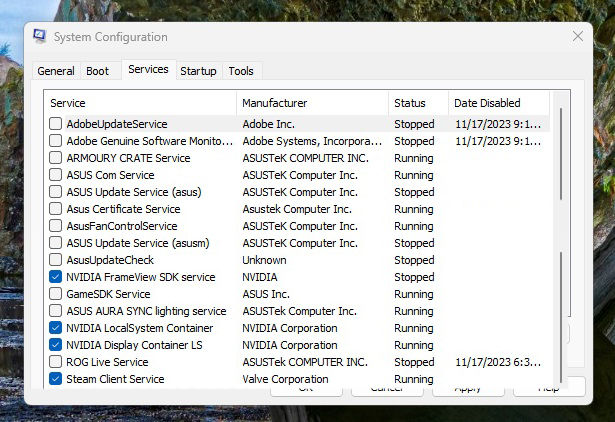Click the Valve Corporation manufacturer cell
Viewport: 615px width, 422px height.
pyautogui.click(x=285, y=379)
